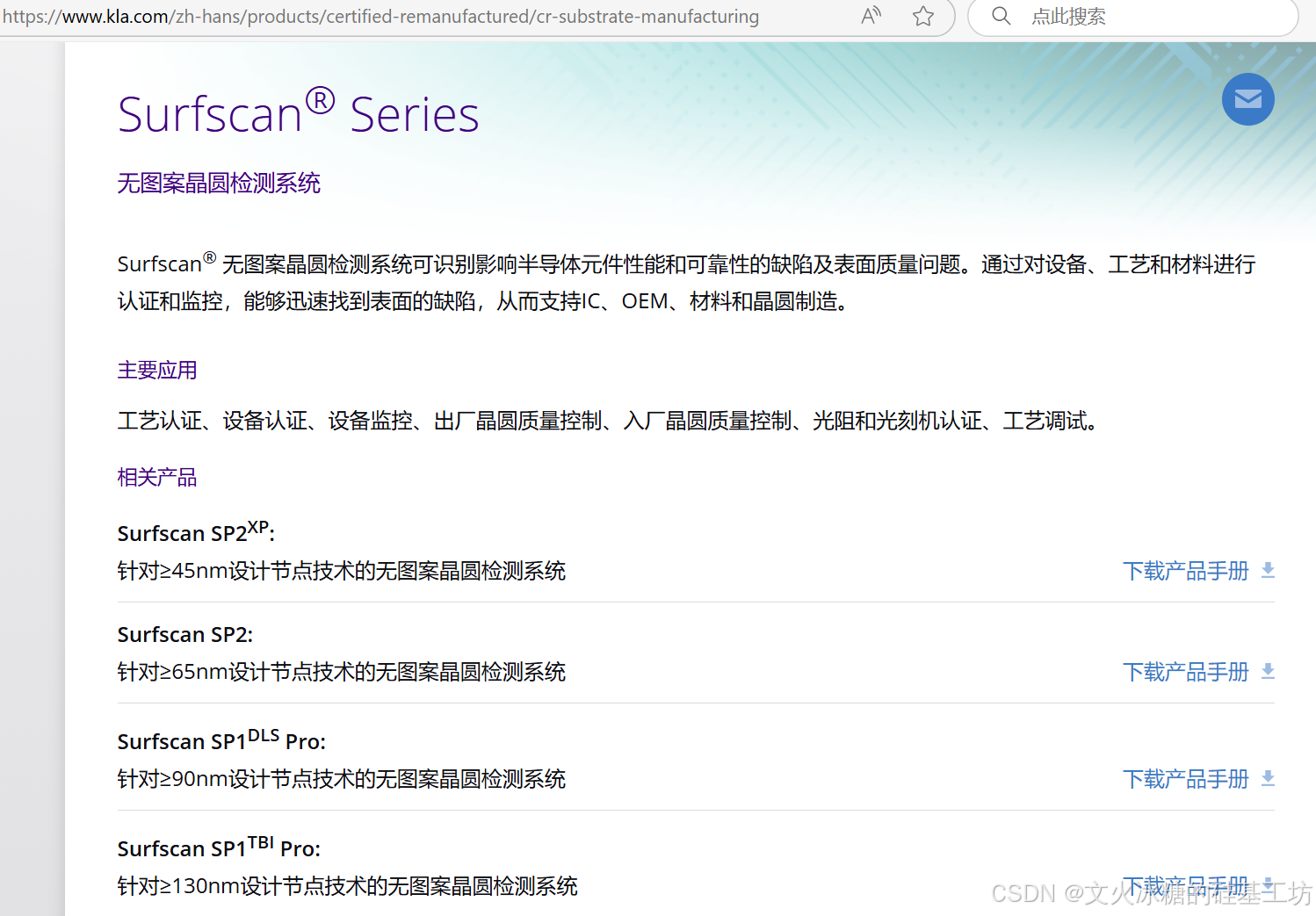Screen dimensions: 1316x916
Task: Click the Surfscan SP1 TBI Pro title
Action: 219,847
